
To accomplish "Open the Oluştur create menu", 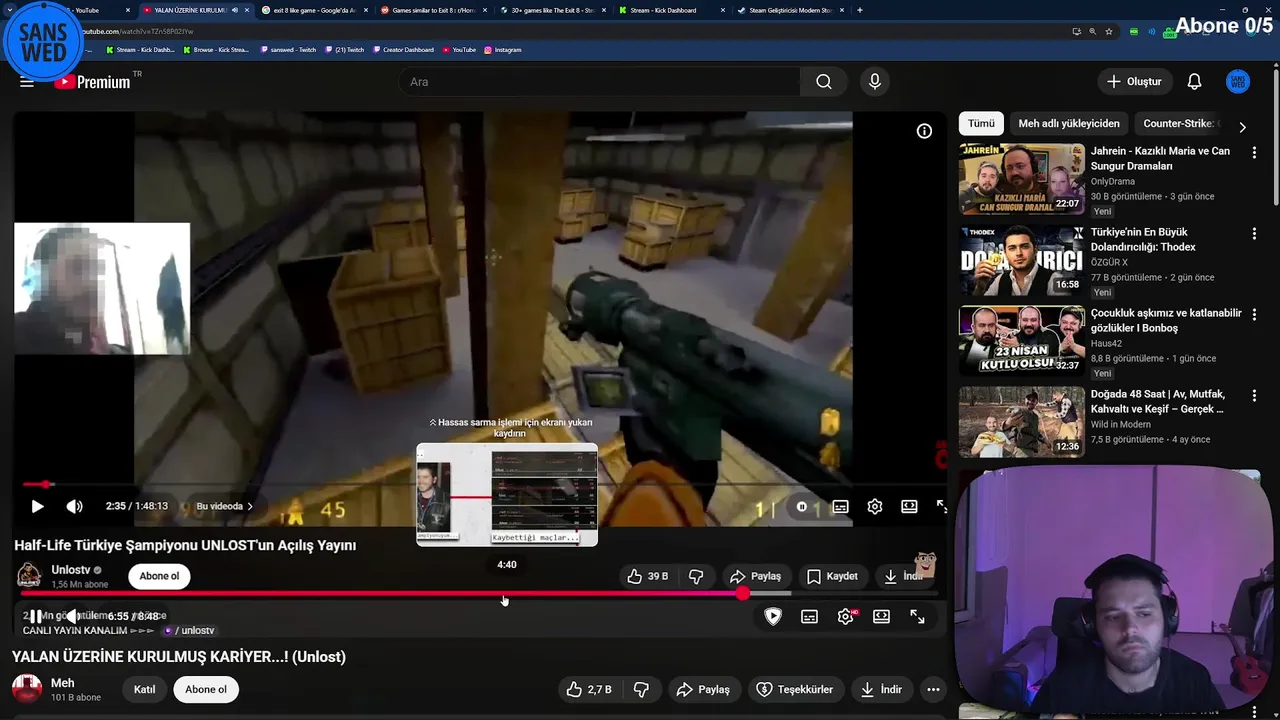I will 1135,82.
